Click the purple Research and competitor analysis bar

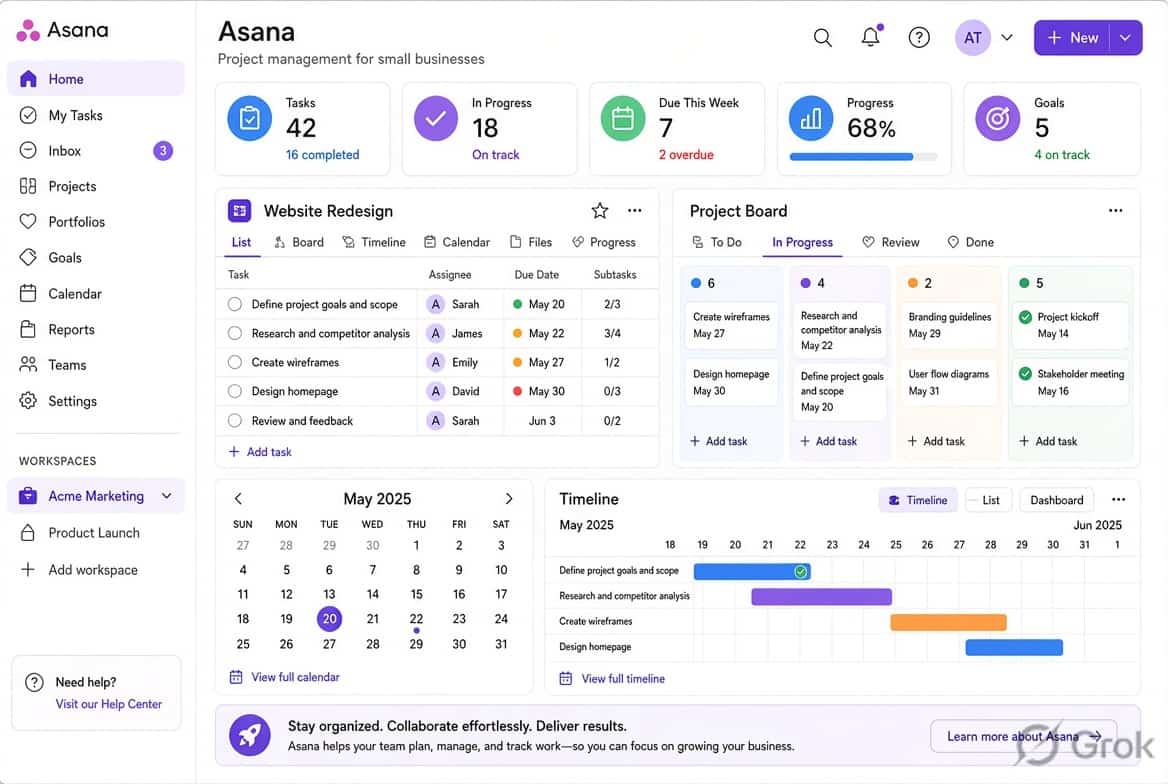click(822, 596)
